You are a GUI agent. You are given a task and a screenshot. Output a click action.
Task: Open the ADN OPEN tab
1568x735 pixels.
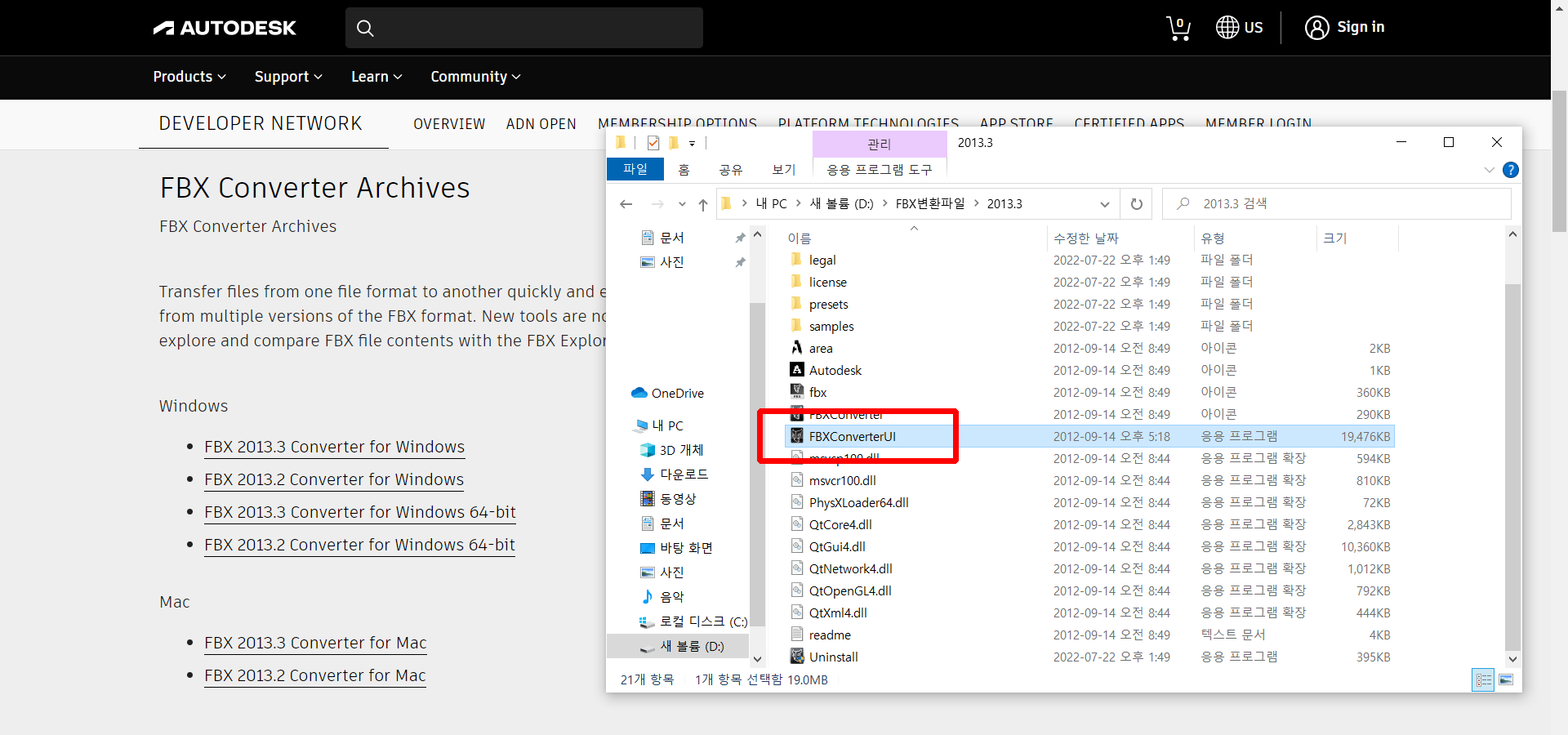tap(541, 124)
